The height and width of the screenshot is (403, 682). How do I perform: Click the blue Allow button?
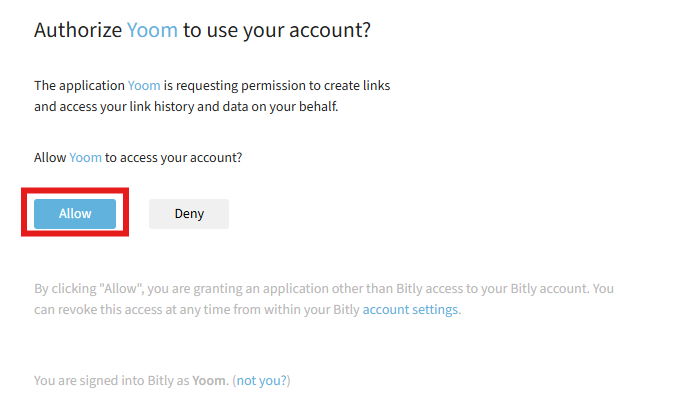75,213
